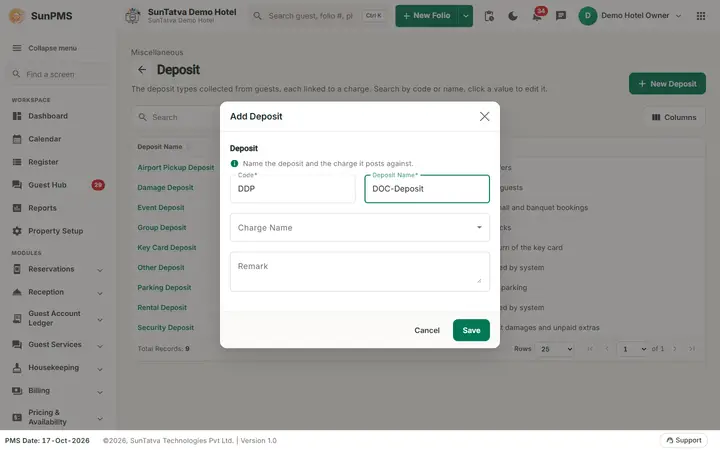The width and height of the screenshot is (720, 450).
Task: Open the Other Deposit entry
Action: point(161,268)
